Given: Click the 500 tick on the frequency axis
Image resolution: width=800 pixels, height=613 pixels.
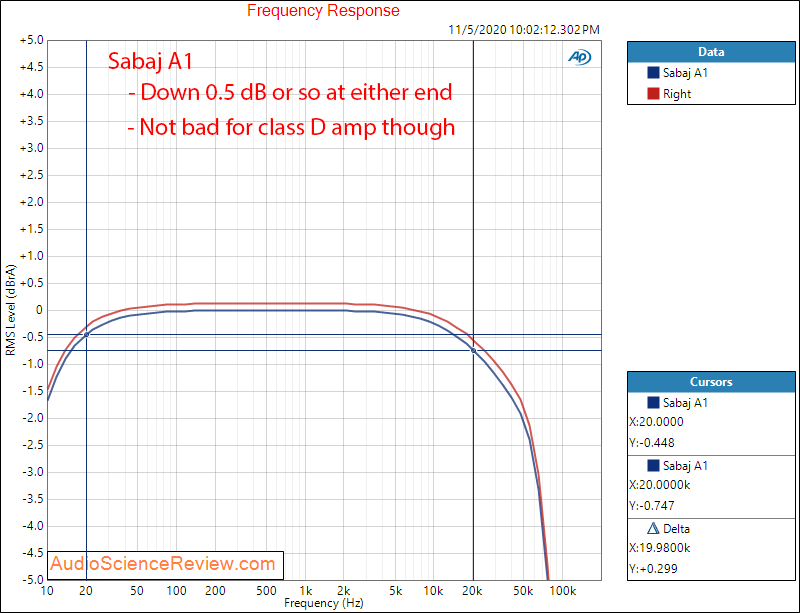Looking at the screenshot, I should point(266,591).
